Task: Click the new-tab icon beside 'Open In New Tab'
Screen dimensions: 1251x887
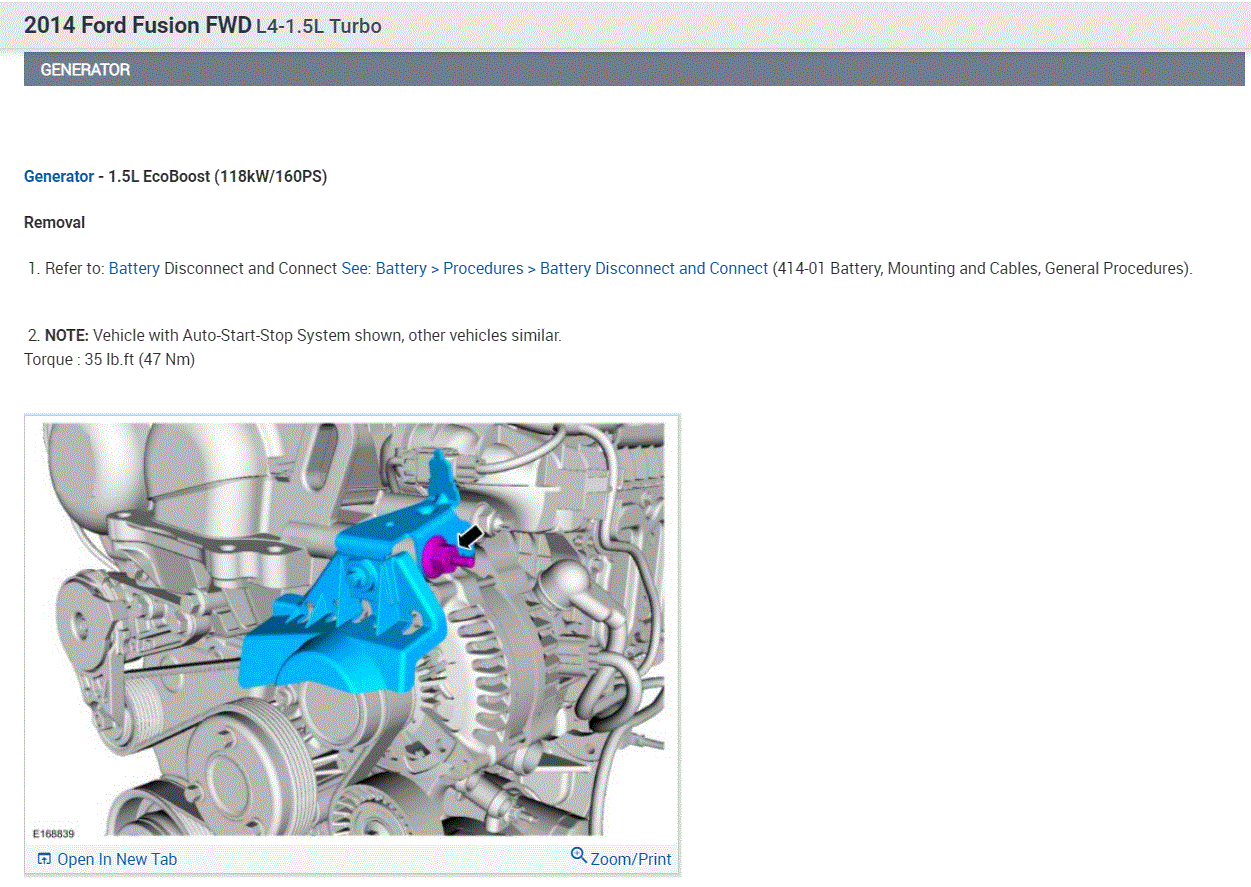Action: tap(44, 859)
